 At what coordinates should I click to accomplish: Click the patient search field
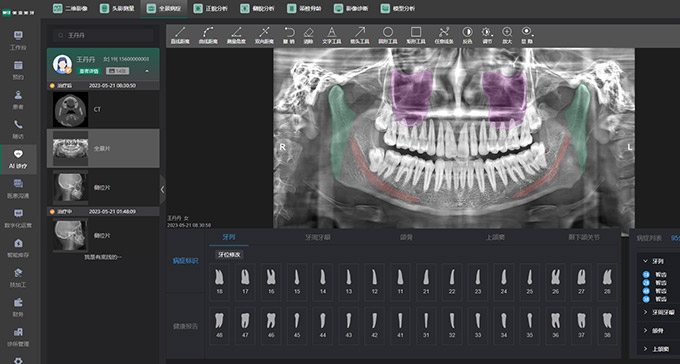click(103, 35)
